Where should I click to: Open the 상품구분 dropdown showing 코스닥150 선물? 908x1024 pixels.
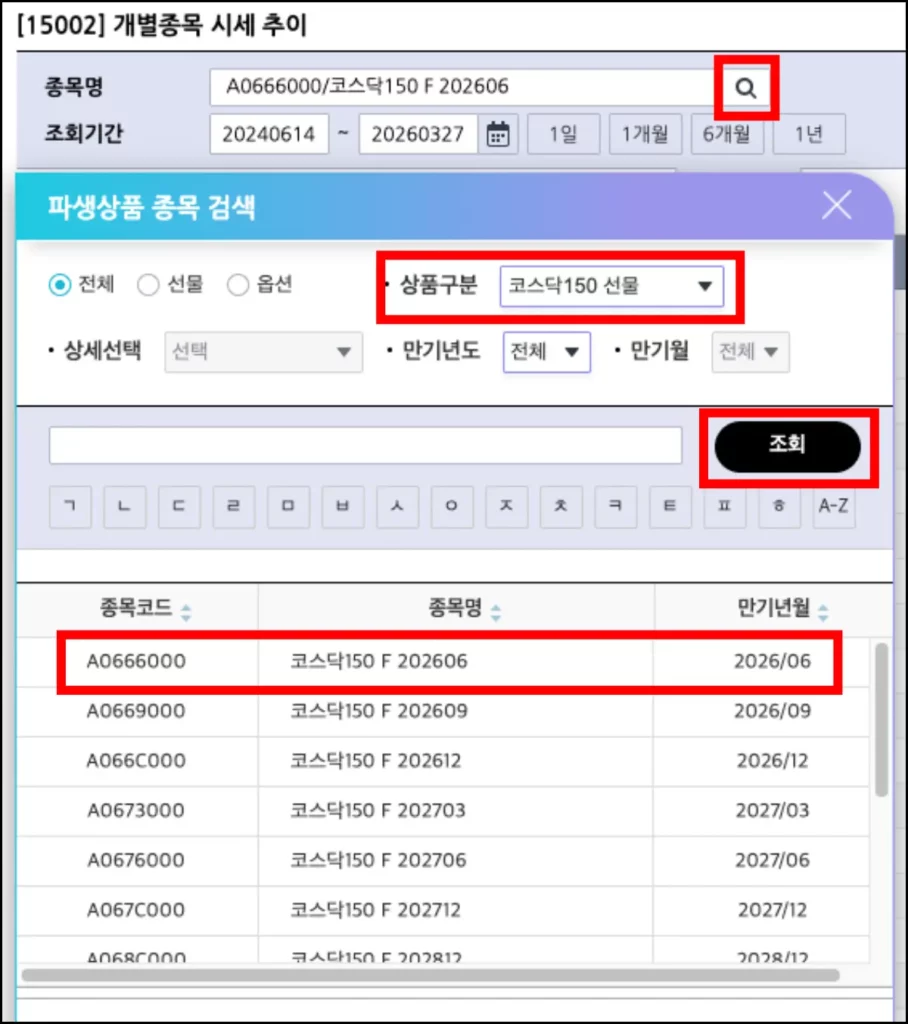pos(612,286)
